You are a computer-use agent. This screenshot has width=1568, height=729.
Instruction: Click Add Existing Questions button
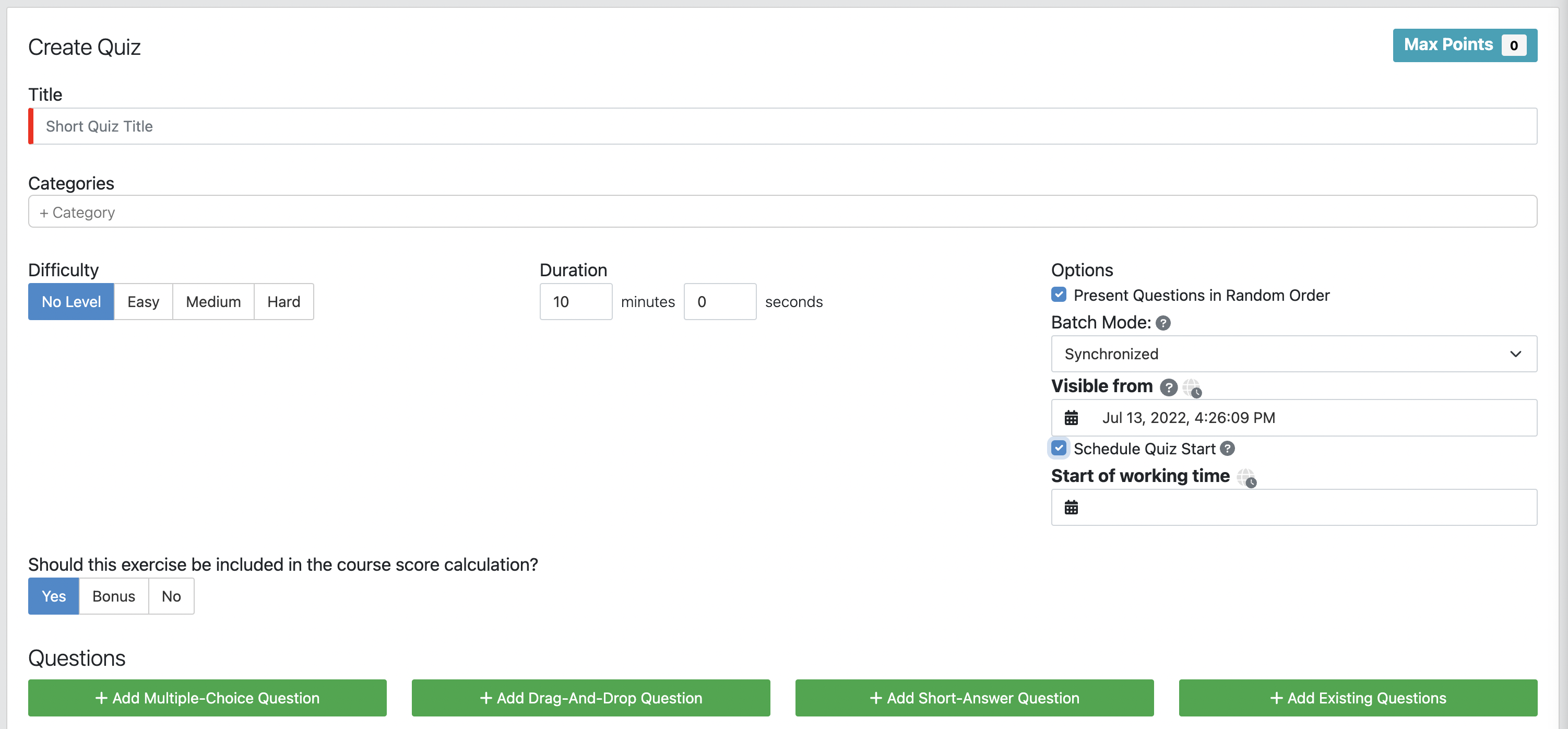[1358, 697]
